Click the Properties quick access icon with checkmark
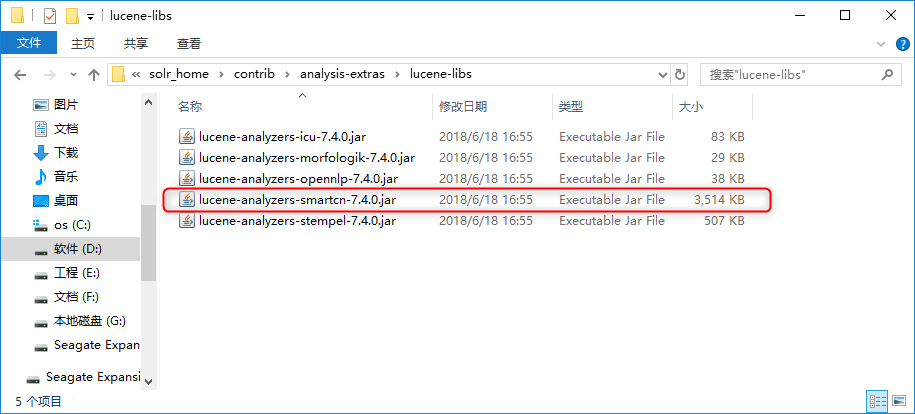The height and width of the screenshot is (414, 915). point(50,16)
